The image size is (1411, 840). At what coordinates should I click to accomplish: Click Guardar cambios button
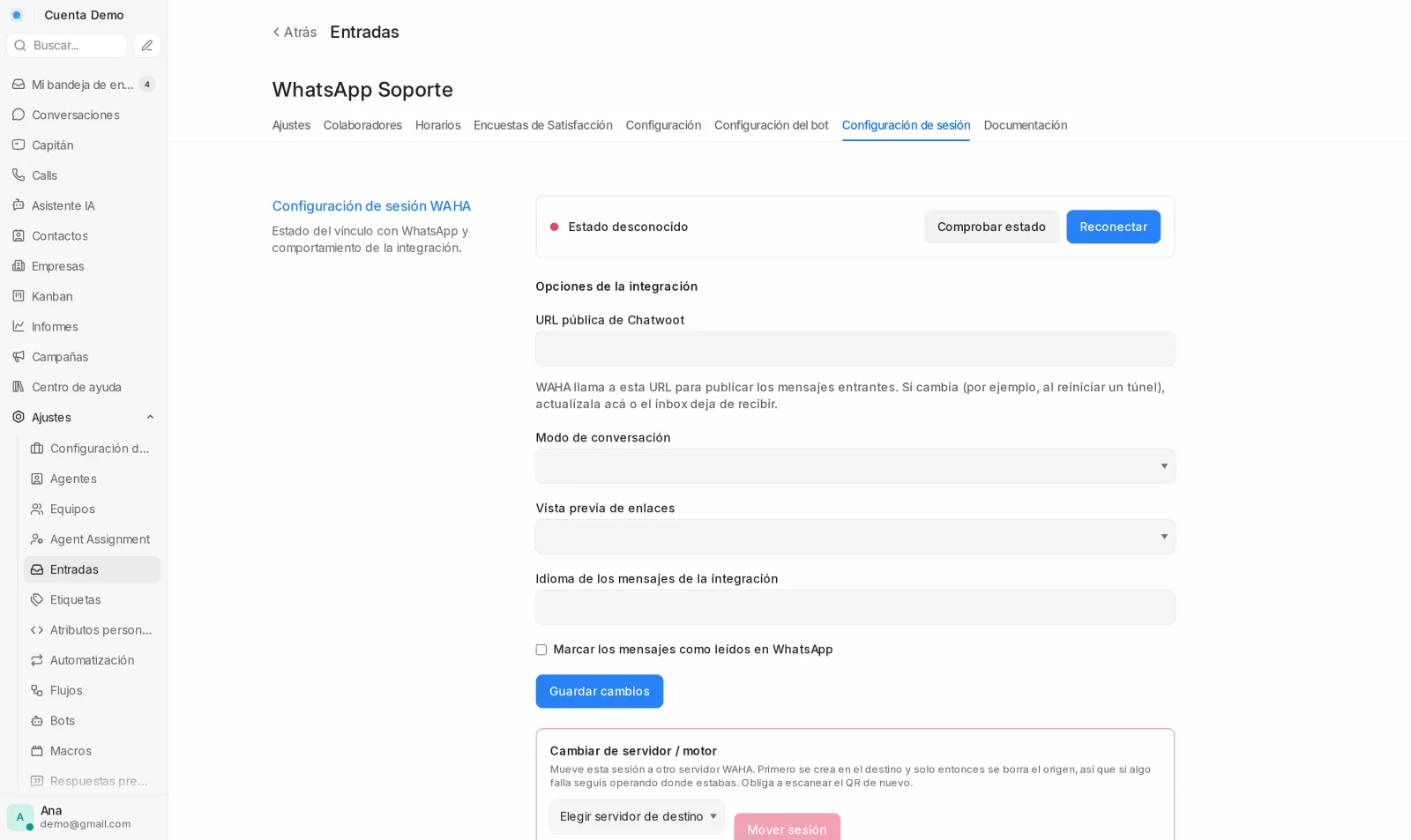point(599,691)
